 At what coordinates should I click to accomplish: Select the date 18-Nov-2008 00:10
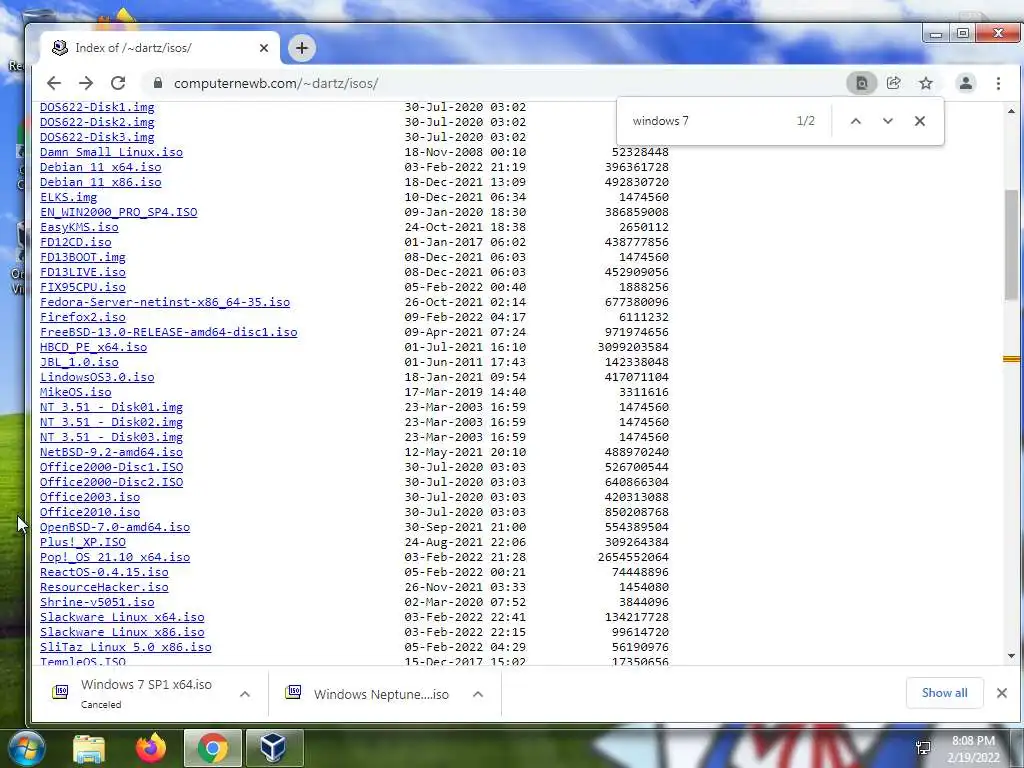(465, 152)
